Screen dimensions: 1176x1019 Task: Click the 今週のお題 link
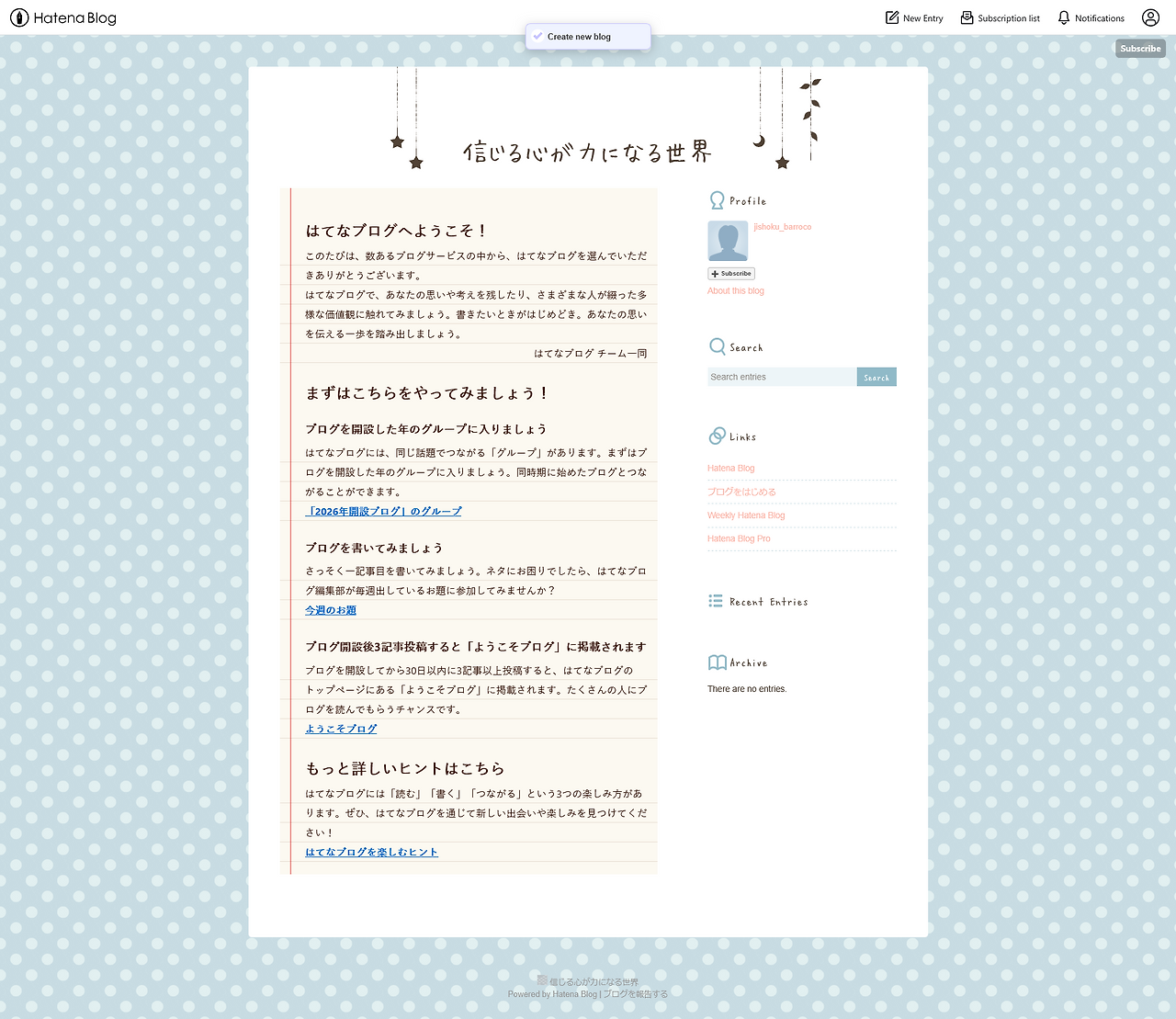pyautogui.click(x=330, y=609)
